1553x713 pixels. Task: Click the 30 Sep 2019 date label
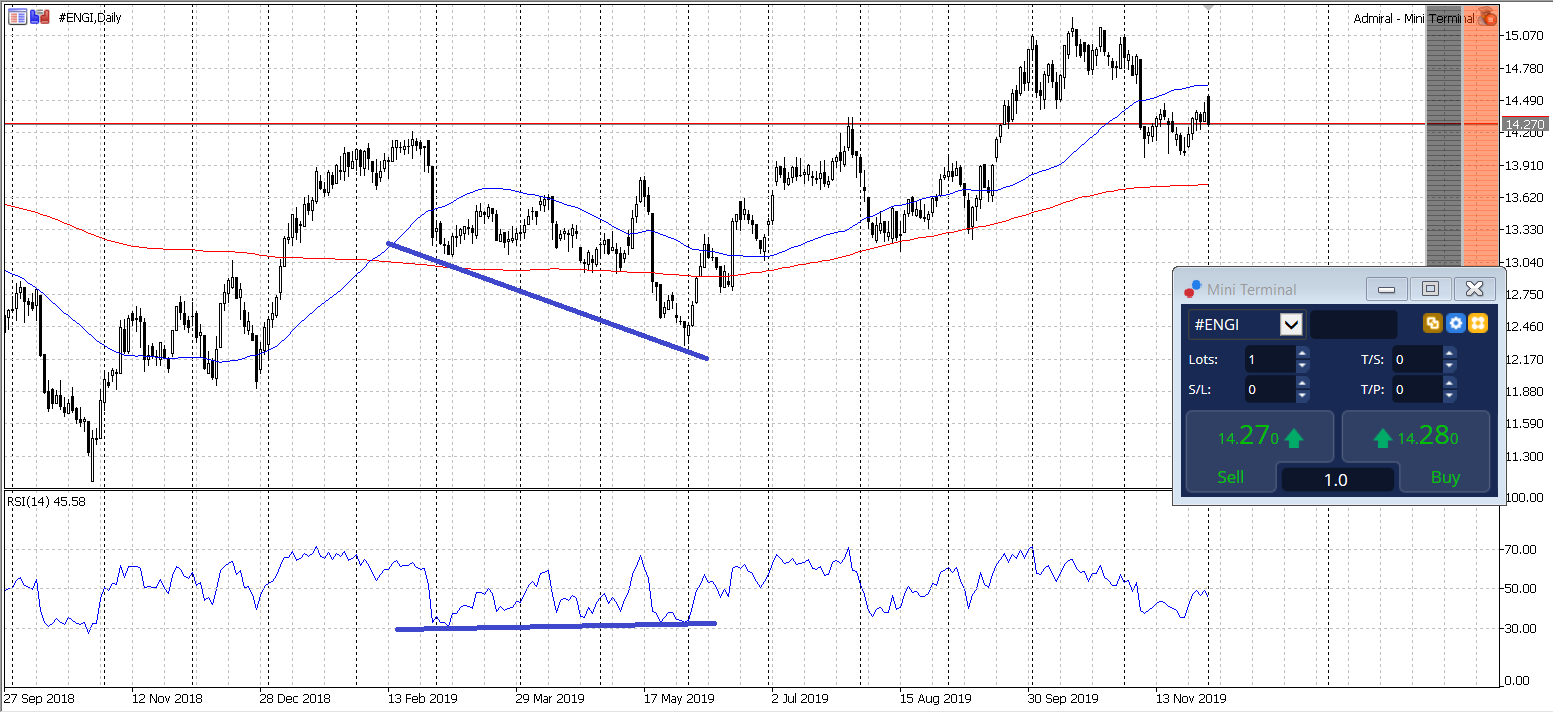tap(1062, 698)
